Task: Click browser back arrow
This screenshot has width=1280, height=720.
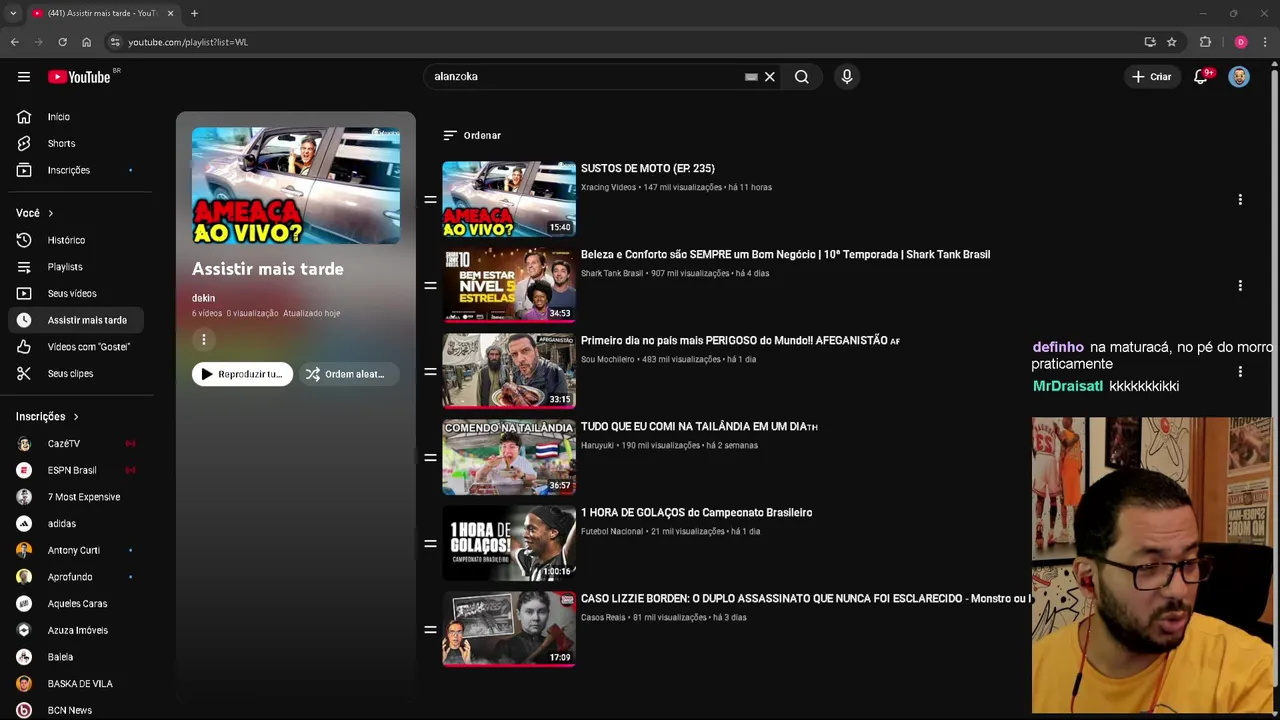Action: click(14, 42)
